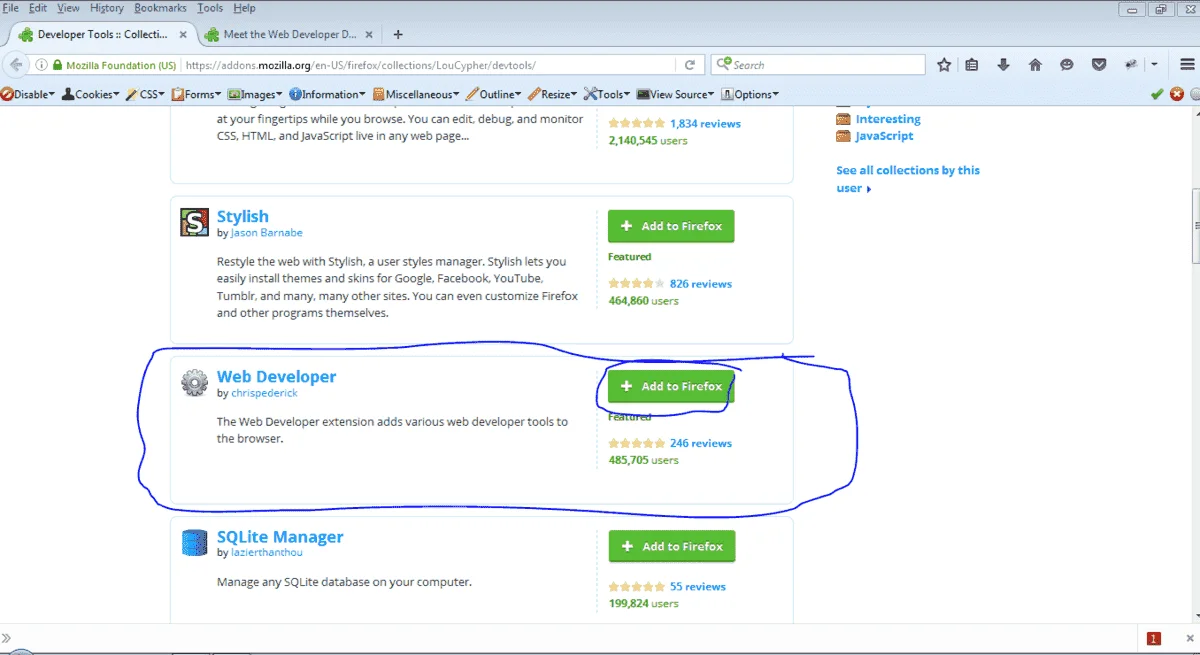Open a new tab with the plus button

(398, 34)
